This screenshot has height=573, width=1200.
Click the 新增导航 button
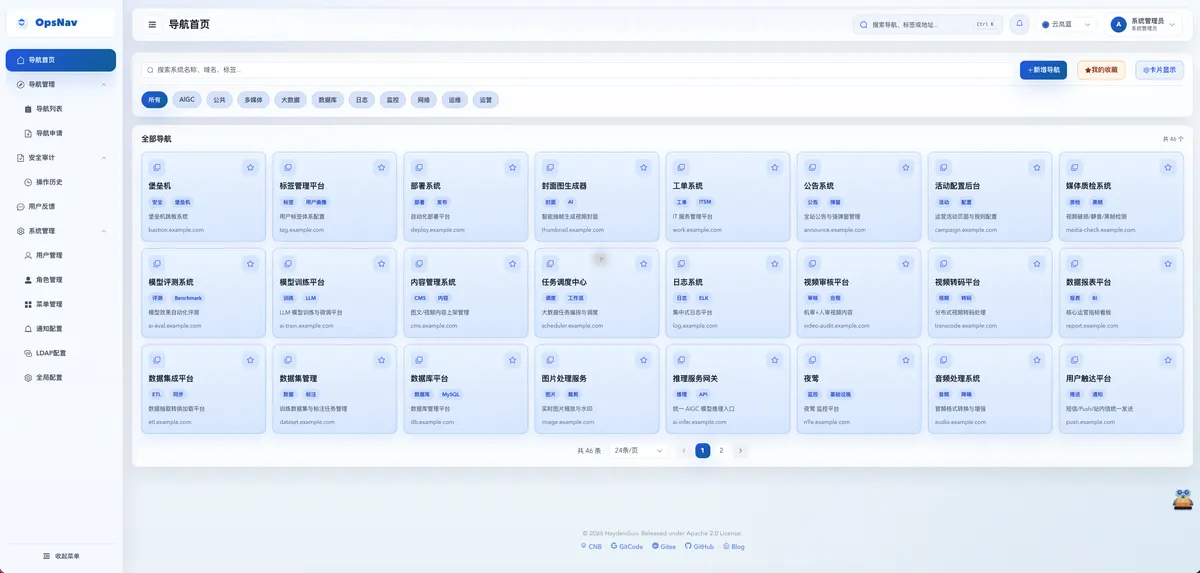pos(1043,70)
